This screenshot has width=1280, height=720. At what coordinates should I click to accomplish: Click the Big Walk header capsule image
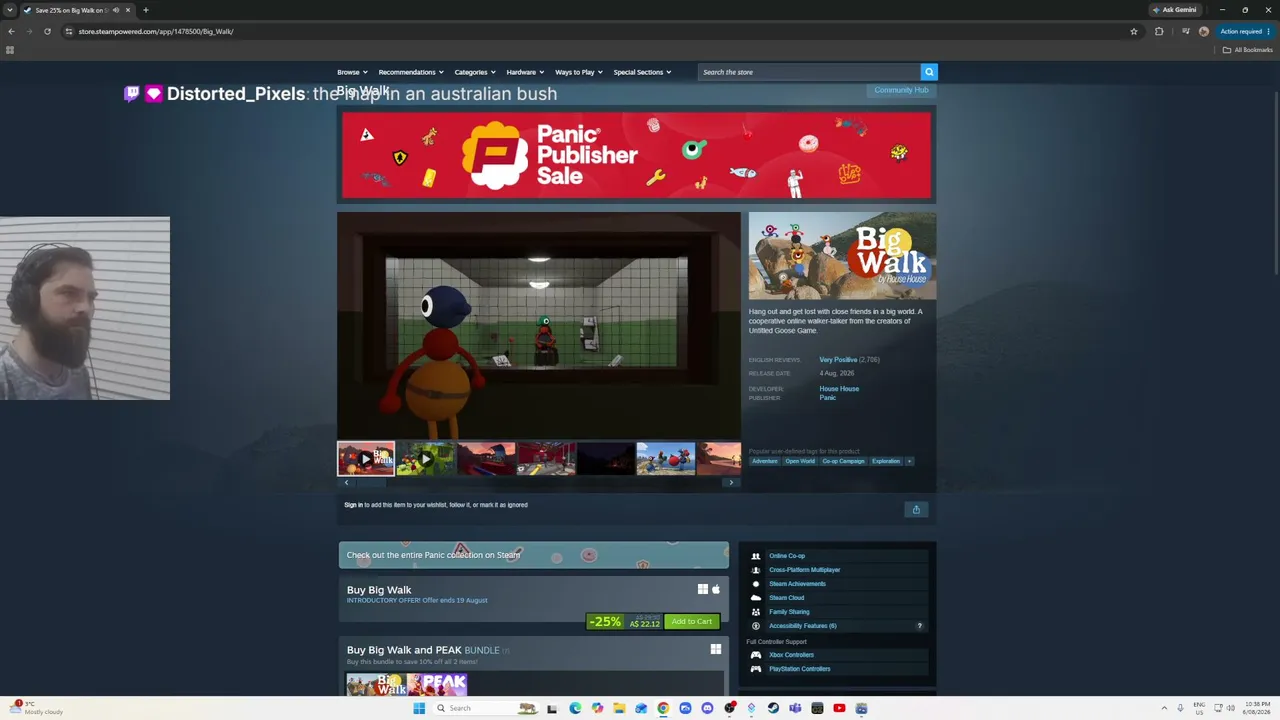pyautogui.click(x=843, y=255)
